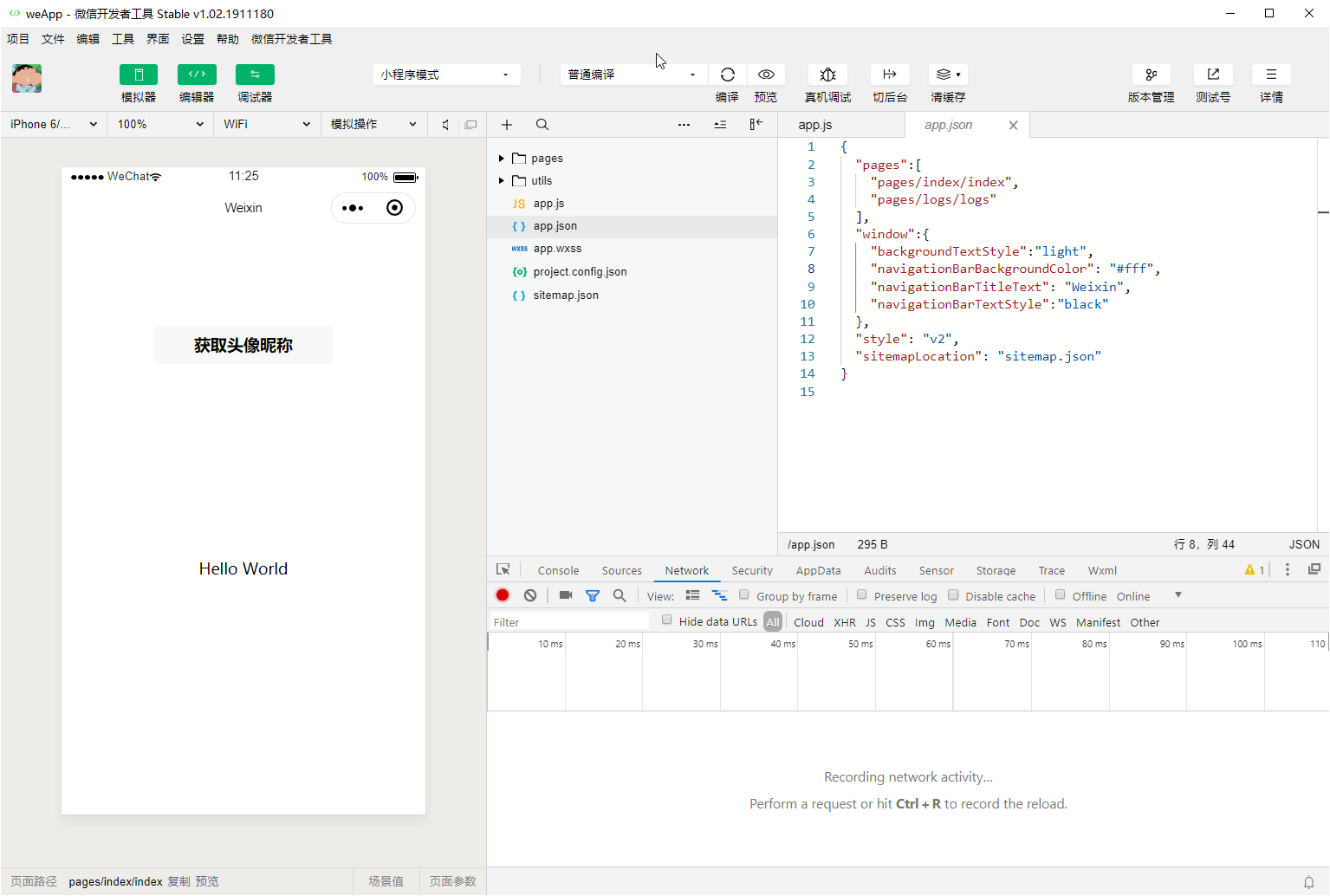Click the preview (预览) eye icon

point(766,75)
